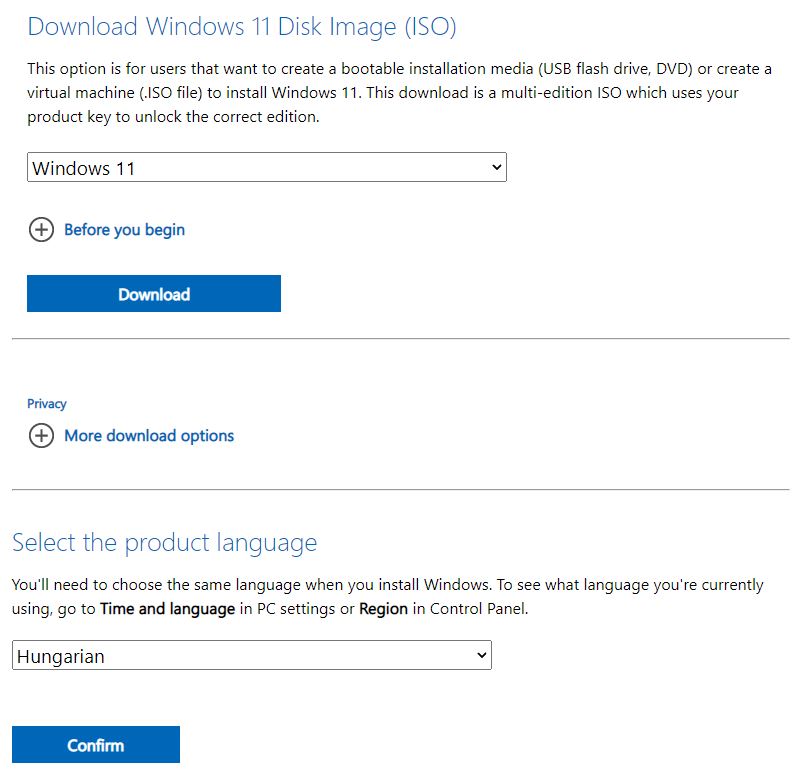Screen dimensions: 806x780
Task: Click the divider line below More download options
Action: pyautogui.click(x=400, y=490)
